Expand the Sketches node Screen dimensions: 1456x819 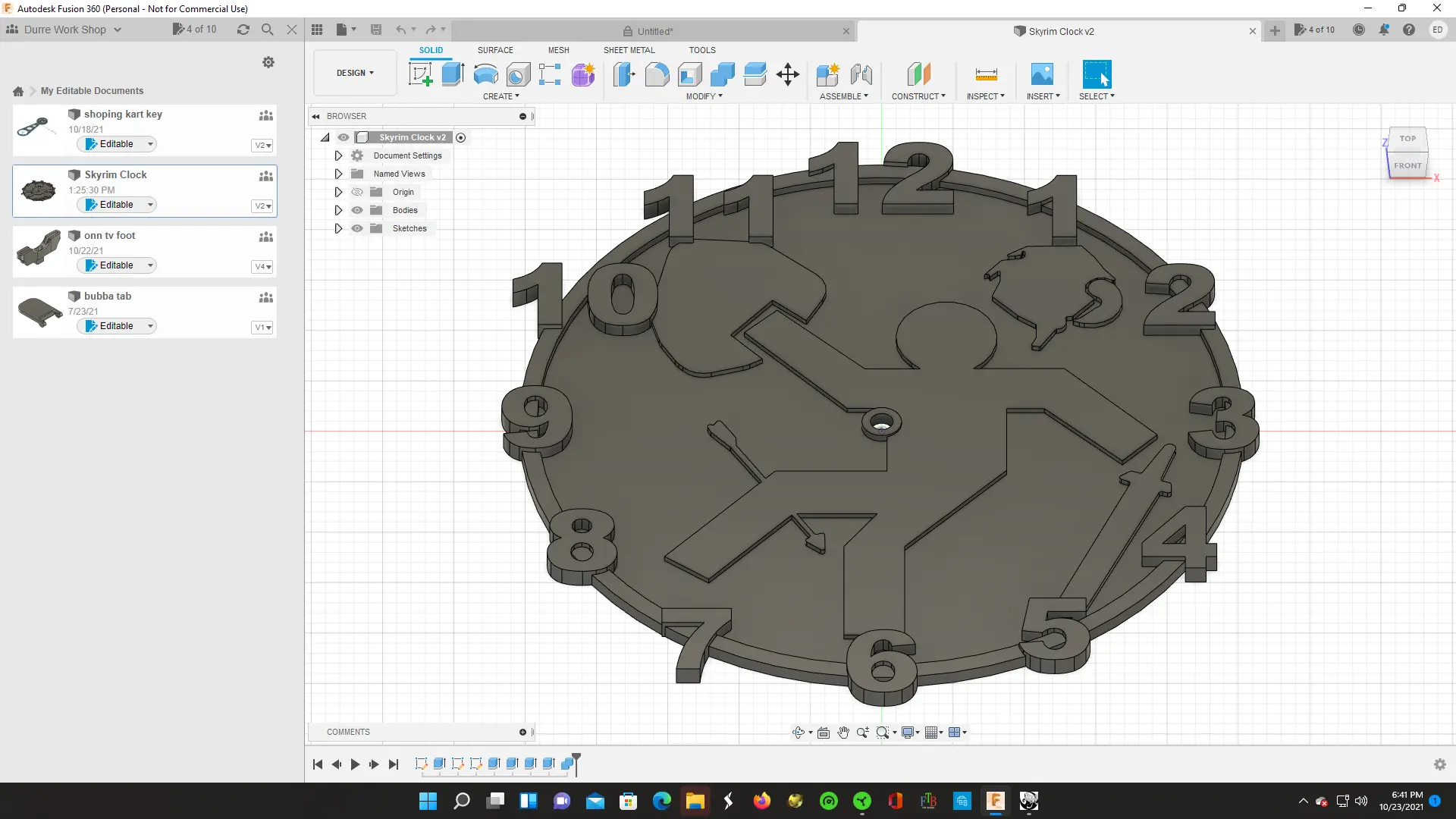[338, 228]
